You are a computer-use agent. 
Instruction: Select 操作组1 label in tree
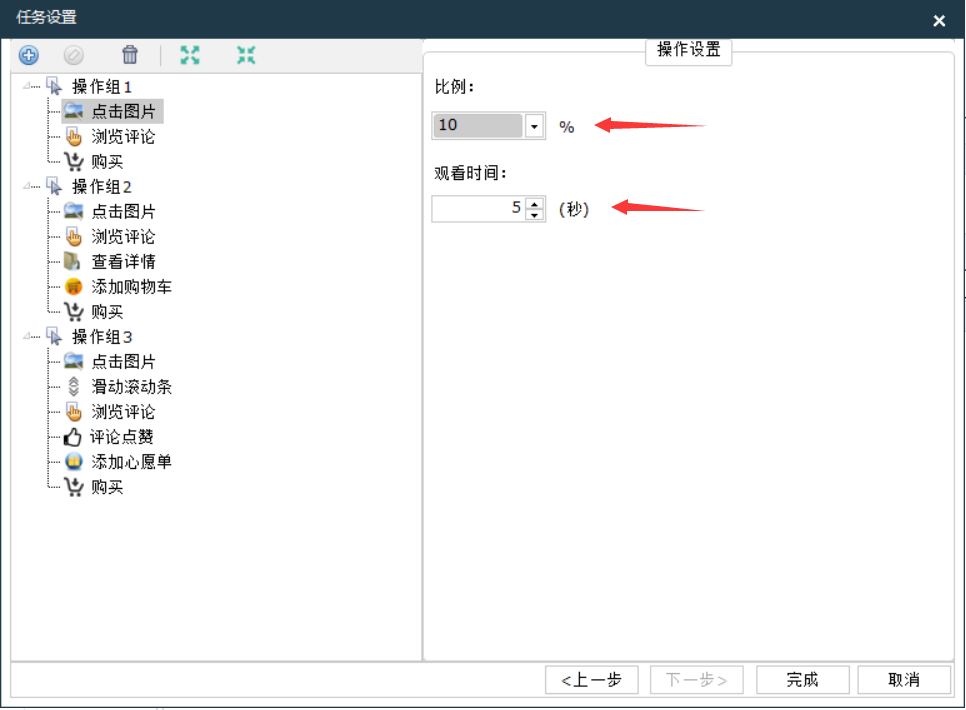click(x=102, y=86)
